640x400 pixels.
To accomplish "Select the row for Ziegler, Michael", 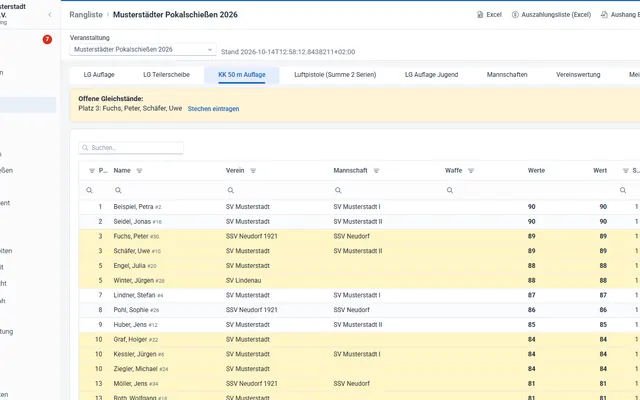I will pos(359,369).
